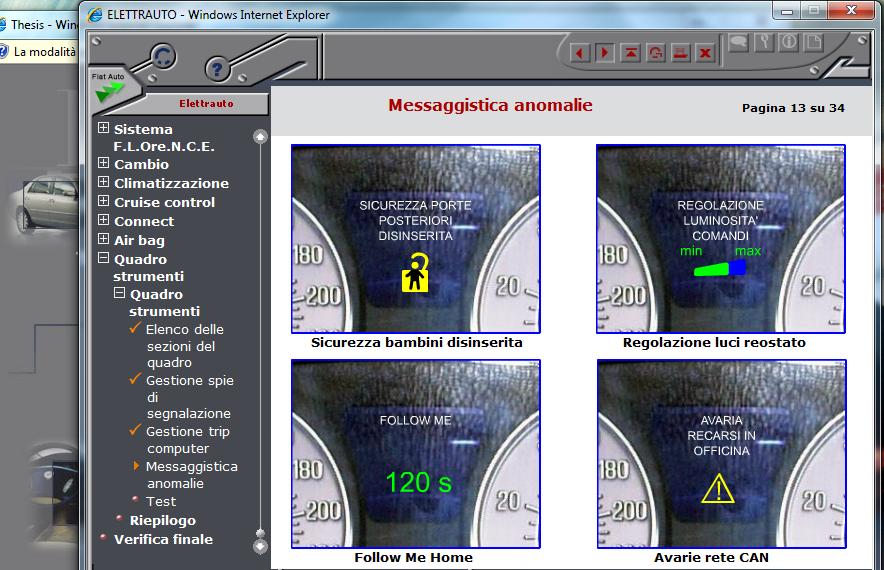Expand the Cruise control section
This screenshot has width=884, height=570.
[103, 201]
